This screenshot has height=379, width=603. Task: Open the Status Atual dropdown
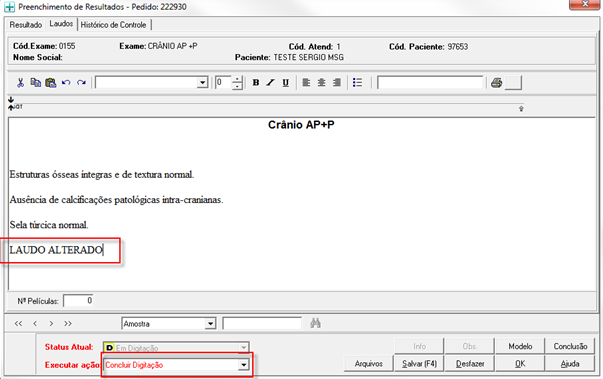coord(243,348)
